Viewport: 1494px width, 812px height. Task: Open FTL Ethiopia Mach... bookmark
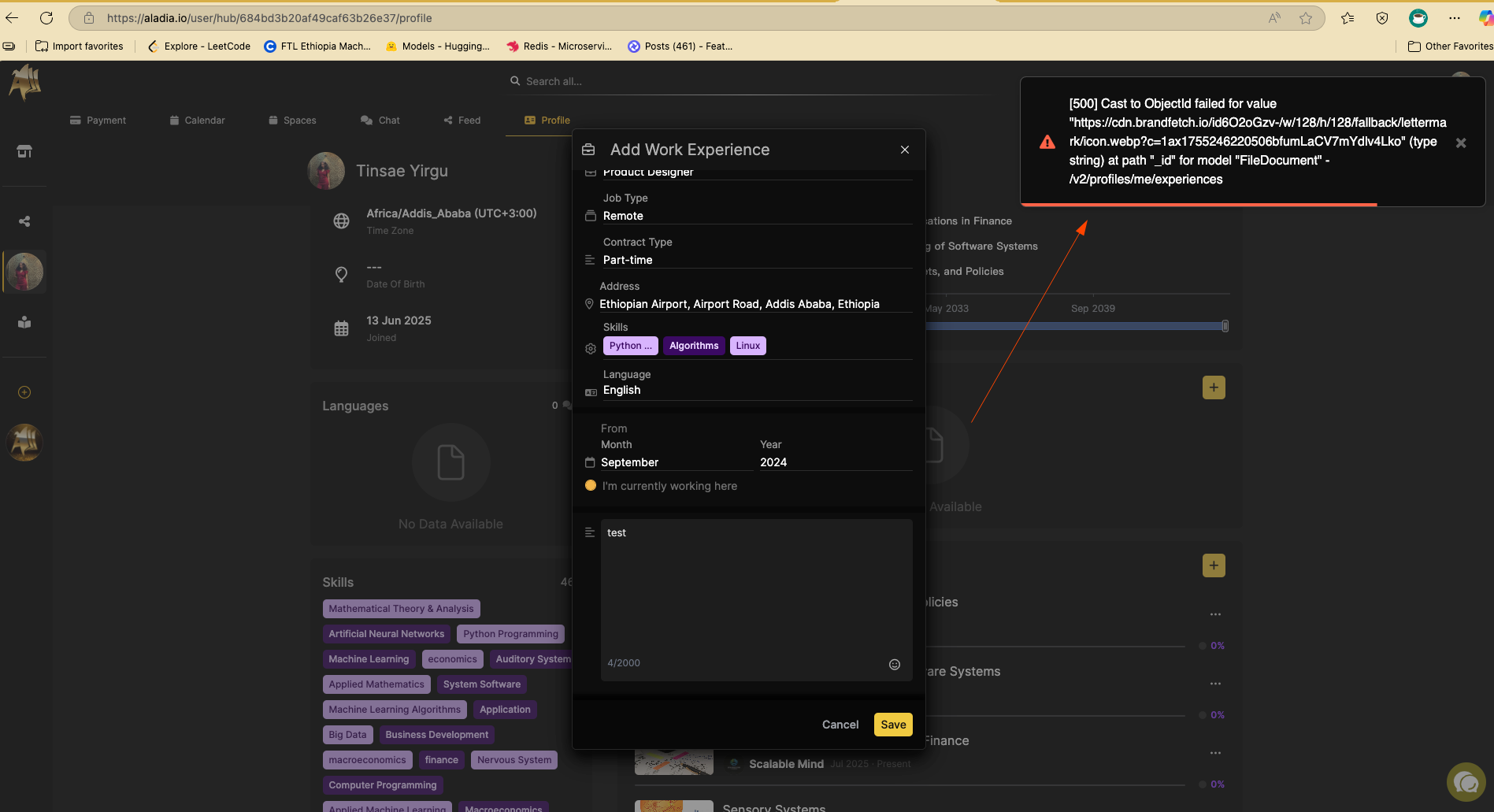[x=317, y=46]
